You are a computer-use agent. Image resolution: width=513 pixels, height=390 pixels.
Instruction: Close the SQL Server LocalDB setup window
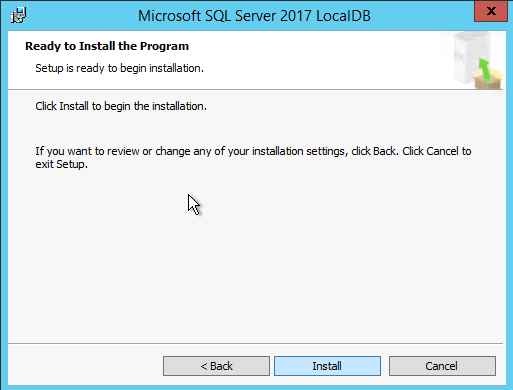point(491,11)
